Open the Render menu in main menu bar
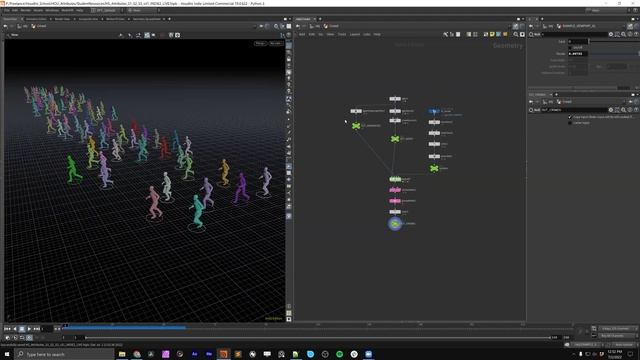Screen dimensions: 640x360 (x=26, y=10)
